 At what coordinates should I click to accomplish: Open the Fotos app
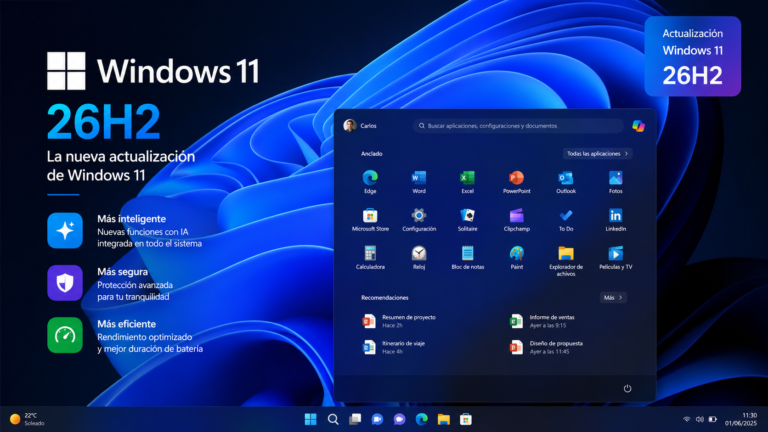tap(616, 182)
